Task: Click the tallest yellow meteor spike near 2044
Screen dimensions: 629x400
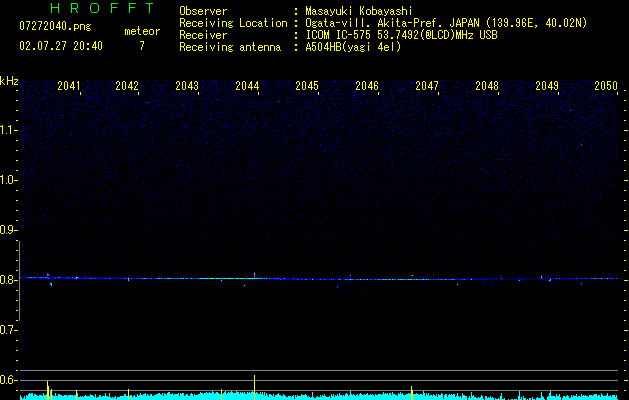Action: 254,387
